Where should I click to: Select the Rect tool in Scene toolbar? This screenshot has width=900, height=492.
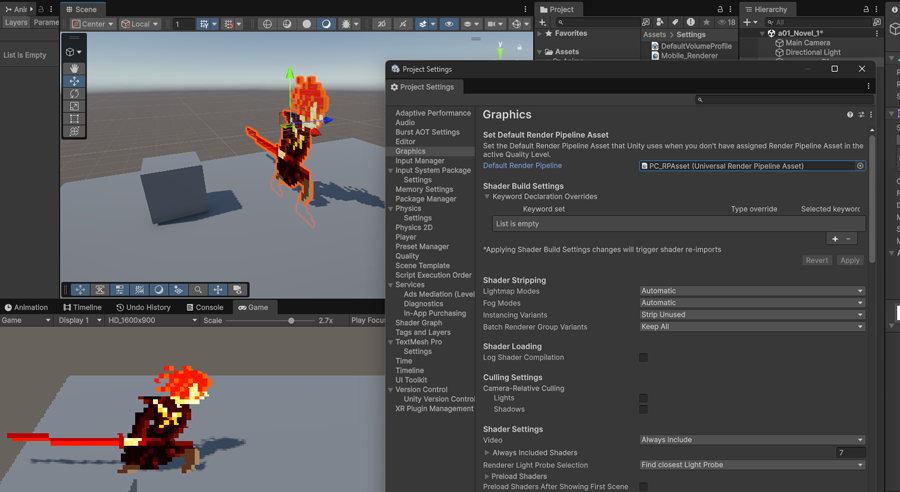(x=74, y=119)
